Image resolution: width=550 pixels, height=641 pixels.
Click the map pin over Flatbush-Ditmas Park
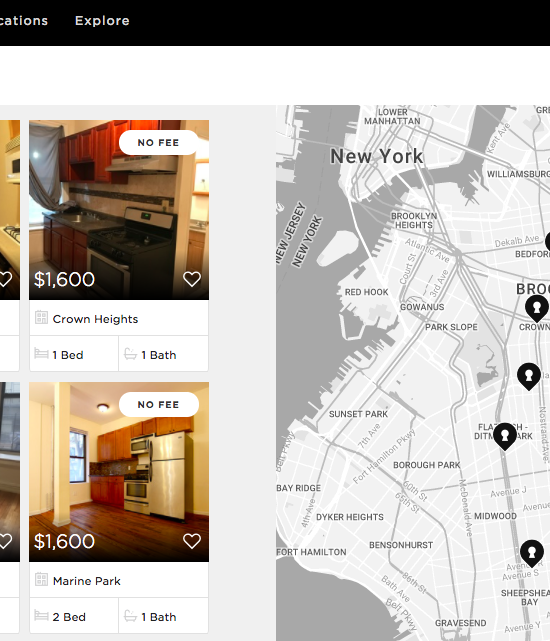coord(505,437)
